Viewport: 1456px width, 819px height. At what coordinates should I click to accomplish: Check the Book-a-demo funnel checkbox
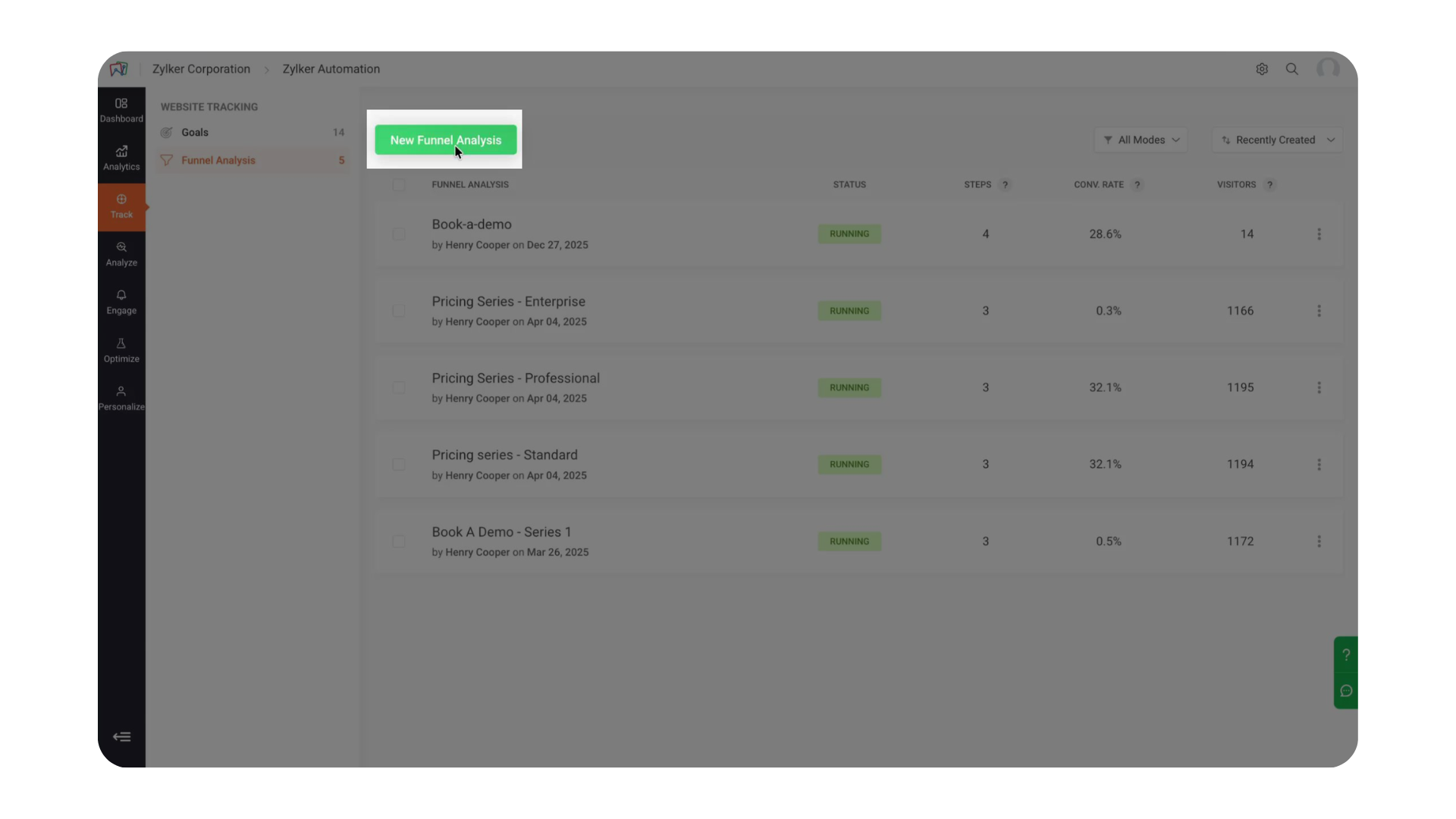[x=399, y=234]
